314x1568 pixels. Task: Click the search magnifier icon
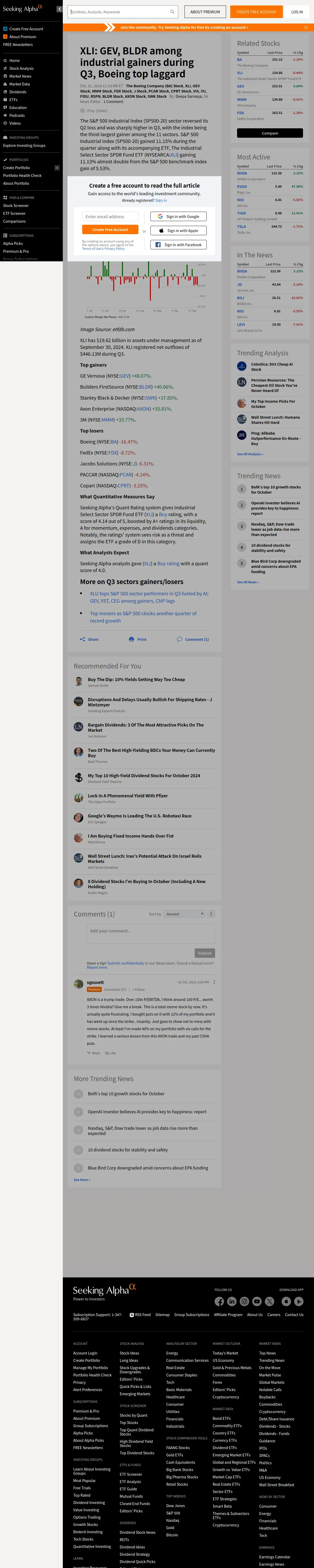point(172,11)
